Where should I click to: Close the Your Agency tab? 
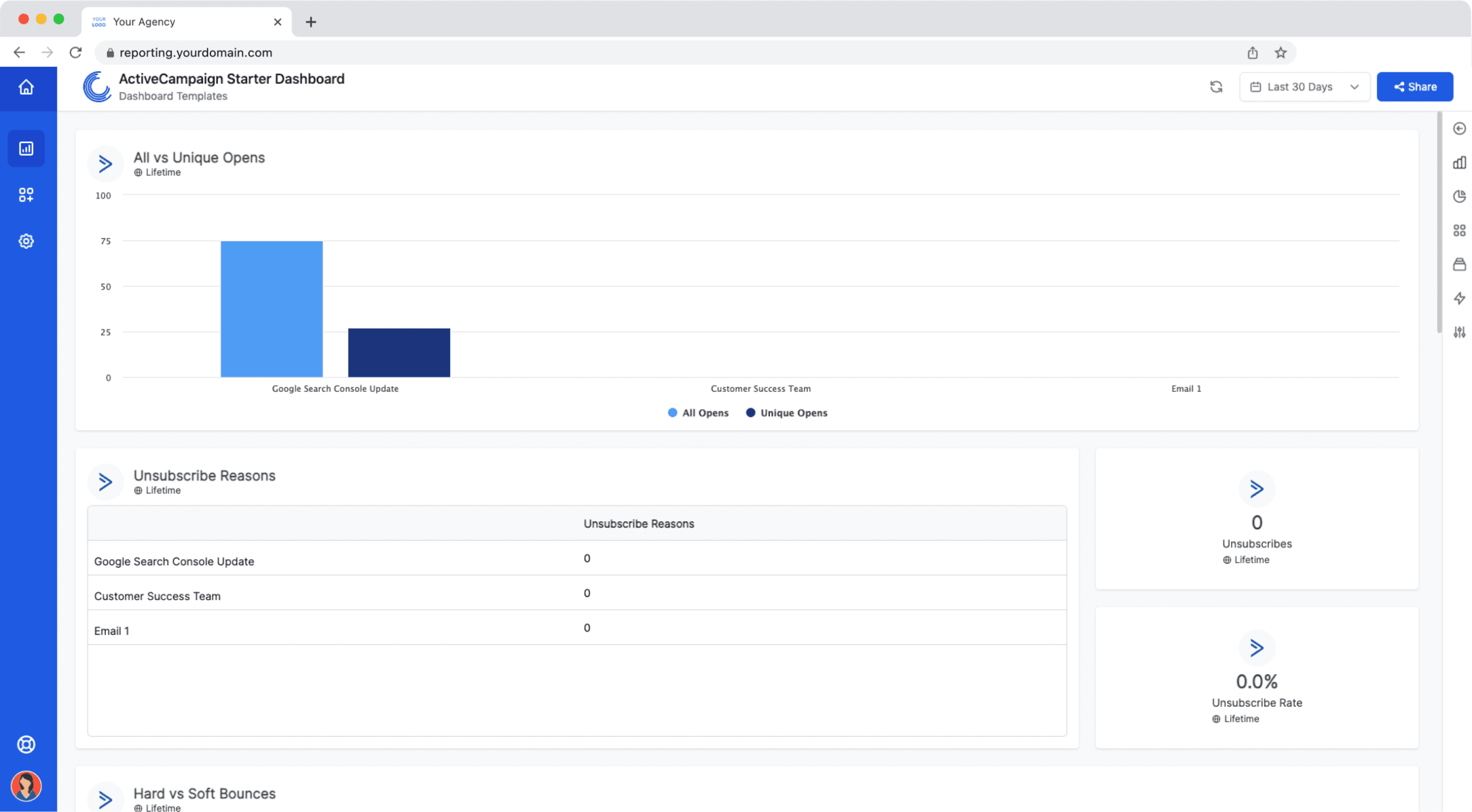[277, 22]
